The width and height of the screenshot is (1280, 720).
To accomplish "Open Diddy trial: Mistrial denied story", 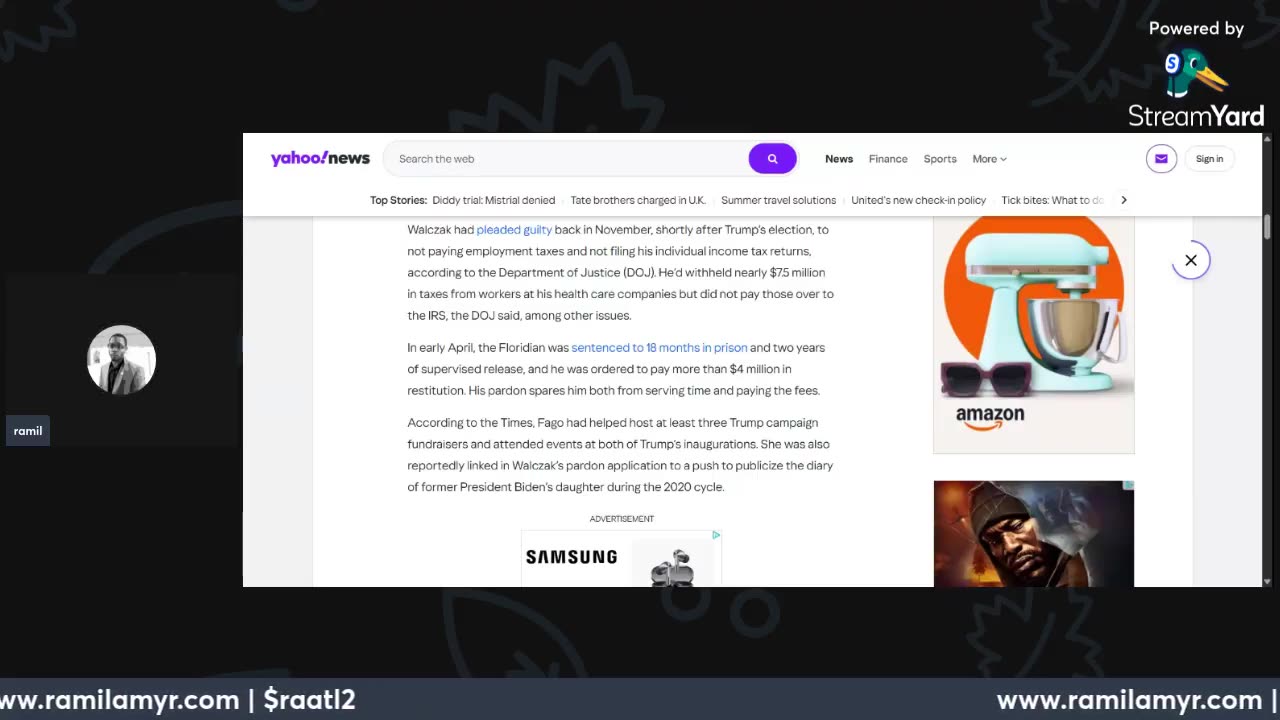I will click(493, 200).
